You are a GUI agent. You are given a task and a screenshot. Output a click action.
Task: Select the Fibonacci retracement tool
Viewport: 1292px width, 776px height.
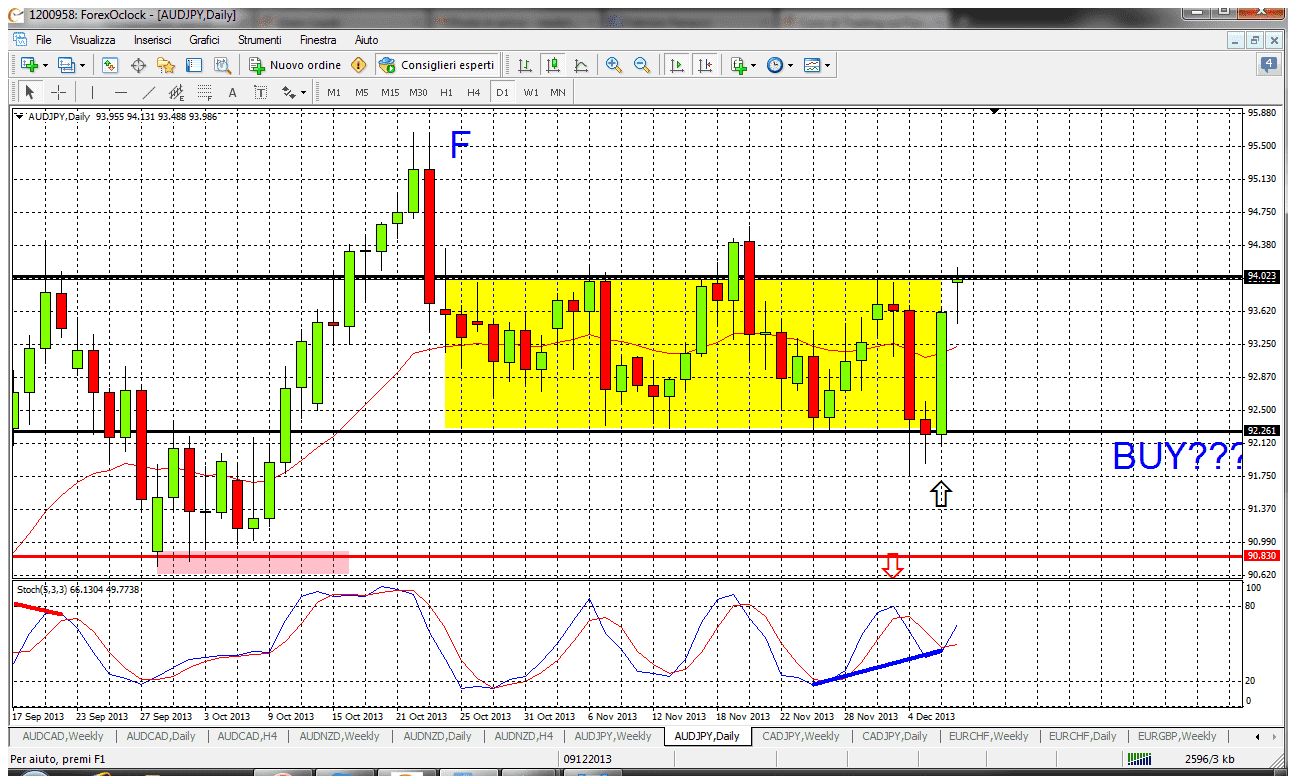coord(205,91)
